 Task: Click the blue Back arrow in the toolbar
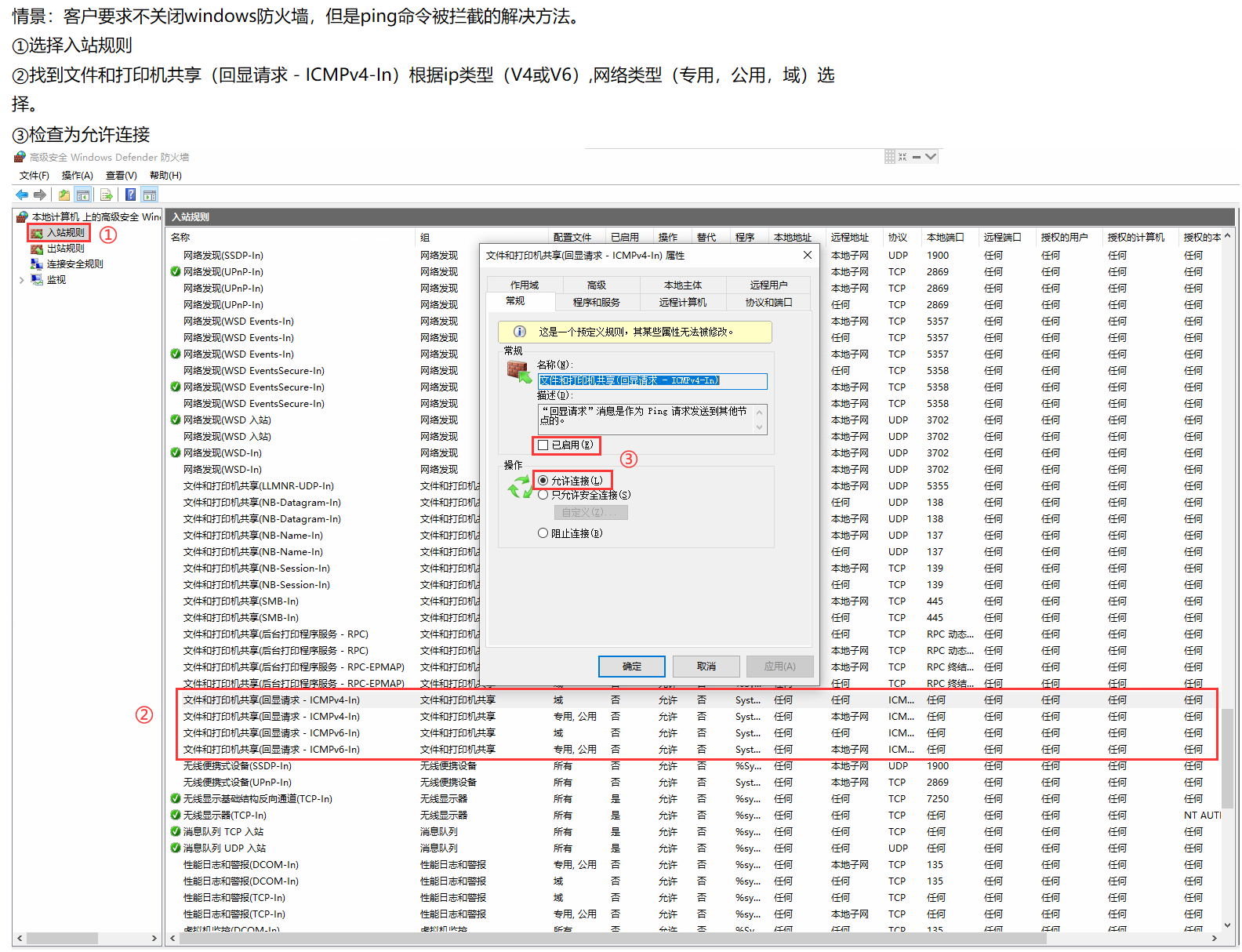tap(22, 194)
